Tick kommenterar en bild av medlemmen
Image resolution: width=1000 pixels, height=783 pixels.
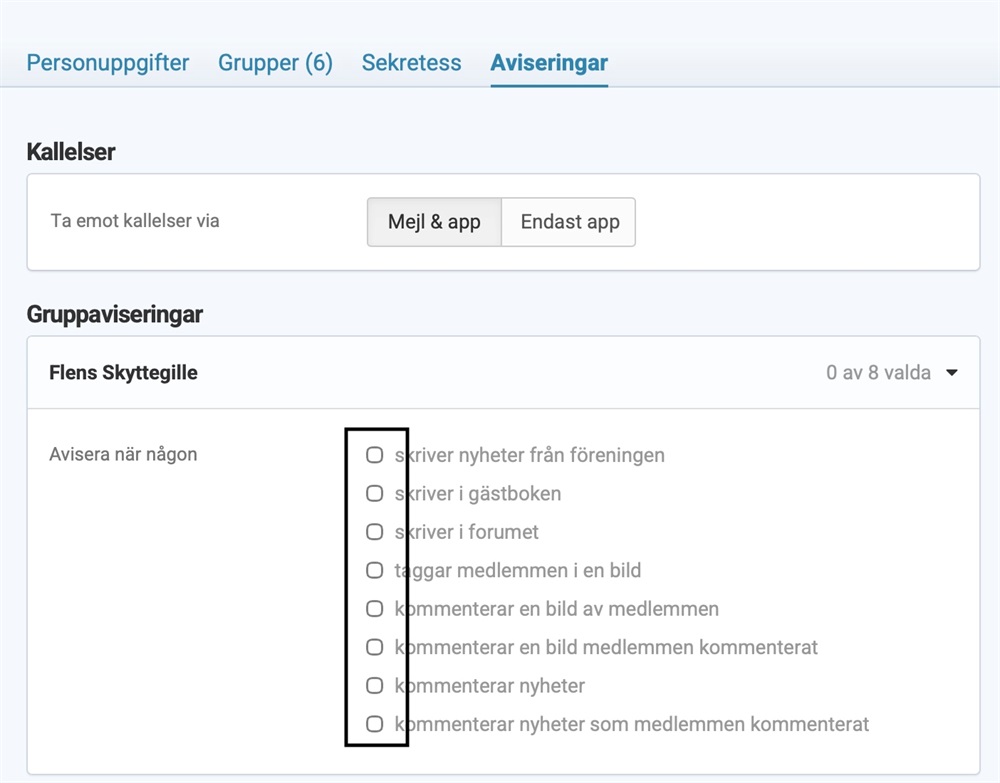coord(374,608)
